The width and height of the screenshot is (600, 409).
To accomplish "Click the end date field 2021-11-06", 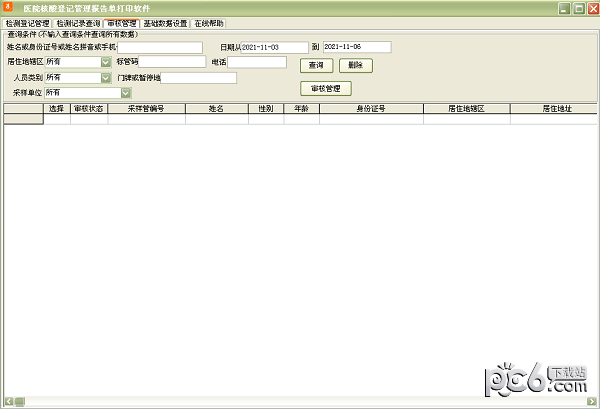I will (x=356, y=47).
